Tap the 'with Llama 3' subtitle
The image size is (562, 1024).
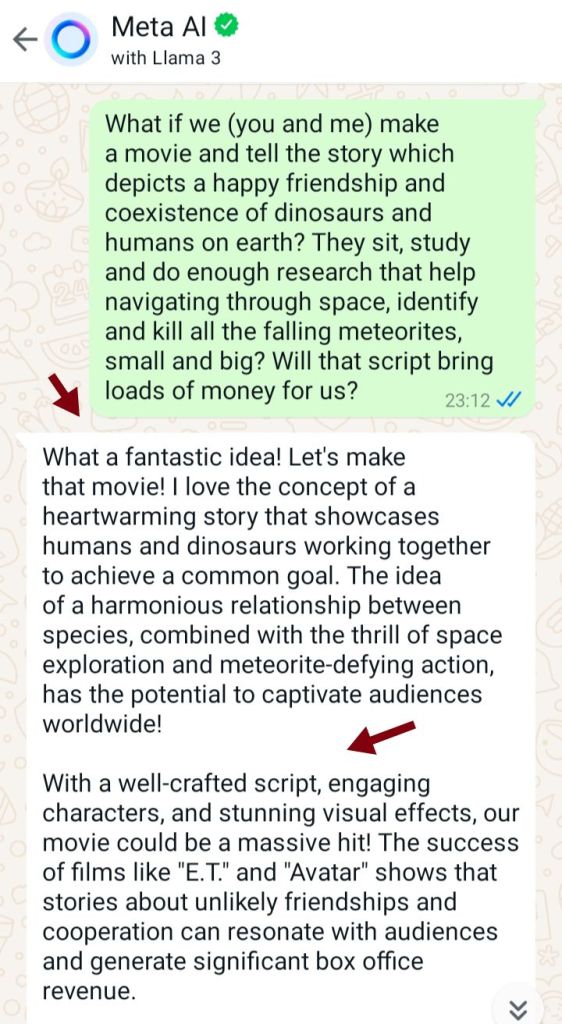(x=166, y=59)
